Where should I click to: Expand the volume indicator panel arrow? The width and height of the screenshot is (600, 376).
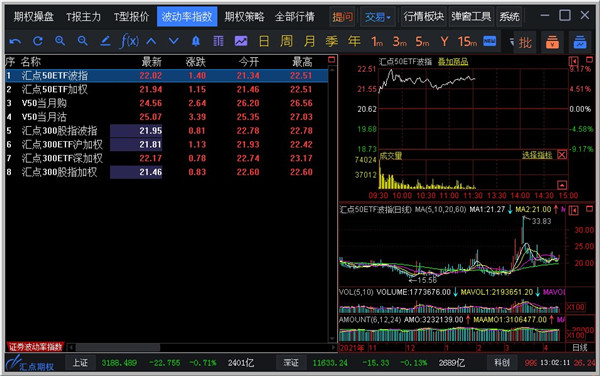[562, 185]
